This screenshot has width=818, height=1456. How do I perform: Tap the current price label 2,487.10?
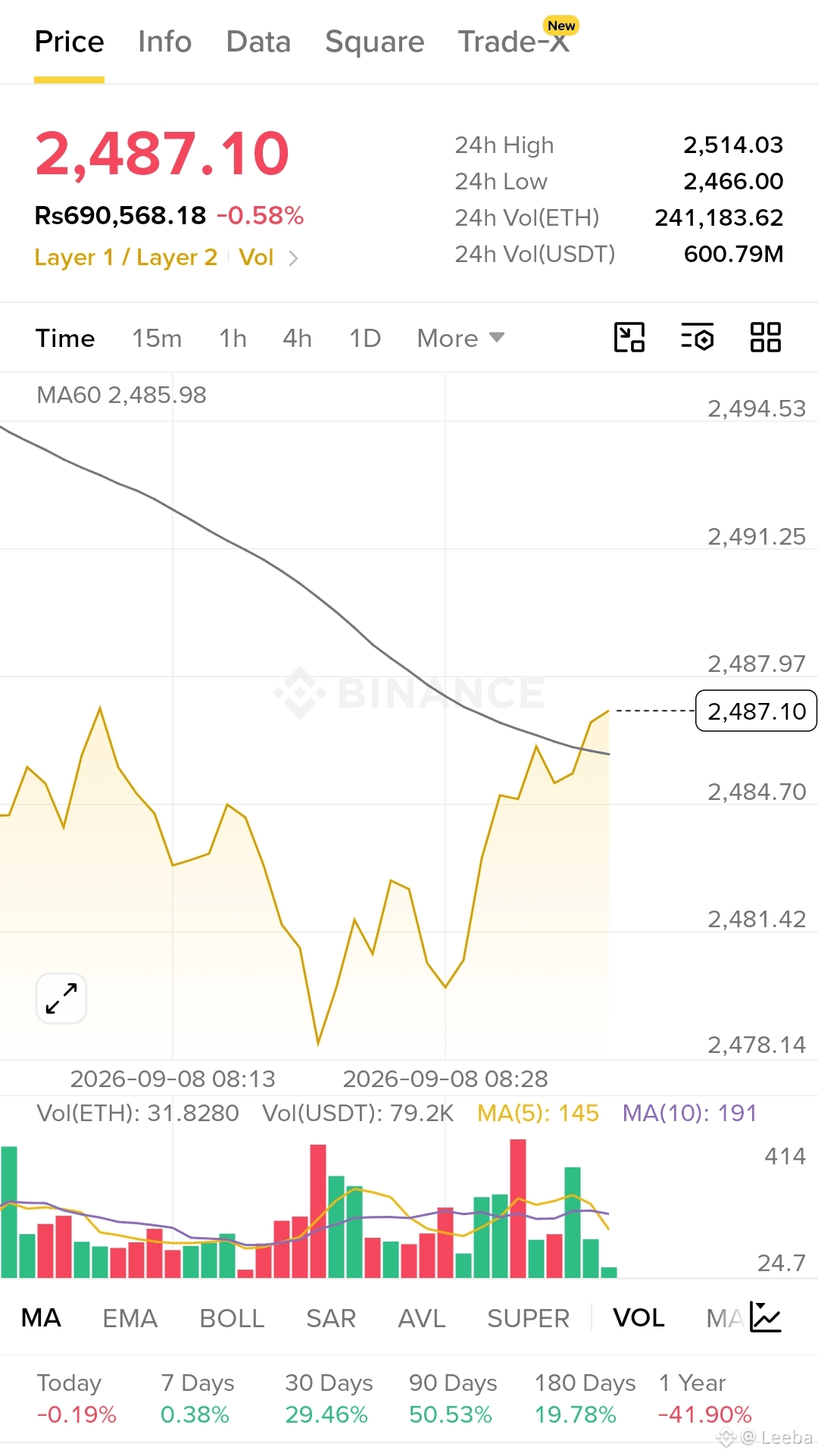click(x=756, y=711)
